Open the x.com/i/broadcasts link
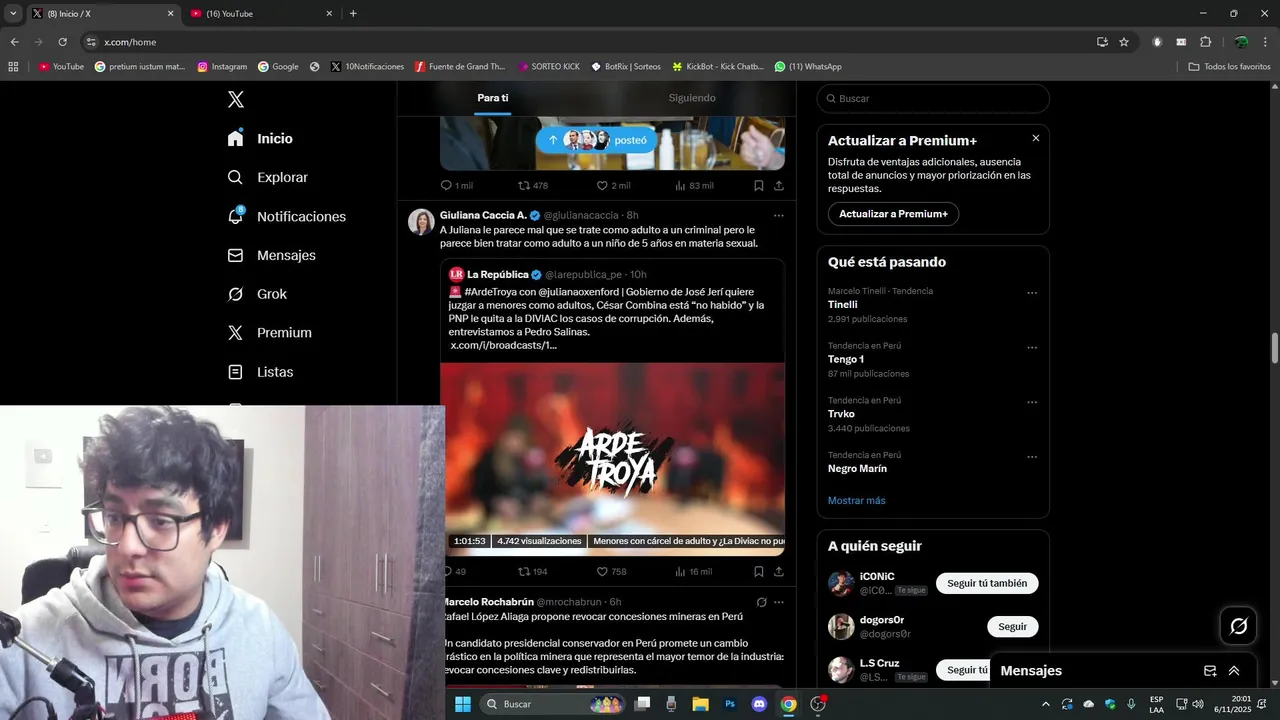 click(x=503, y=345)
